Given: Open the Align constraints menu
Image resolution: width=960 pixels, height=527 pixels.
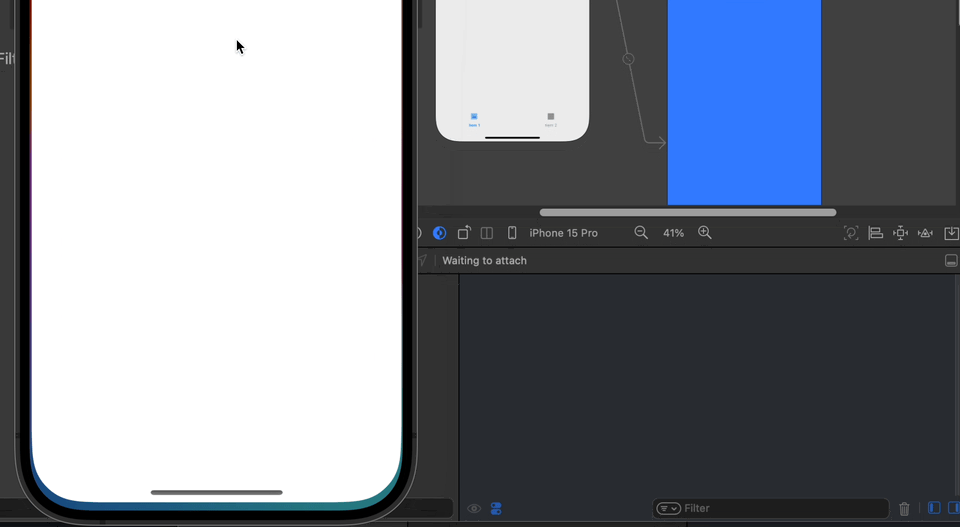Looking at the screenshot, I should click(x=875, y=233).
